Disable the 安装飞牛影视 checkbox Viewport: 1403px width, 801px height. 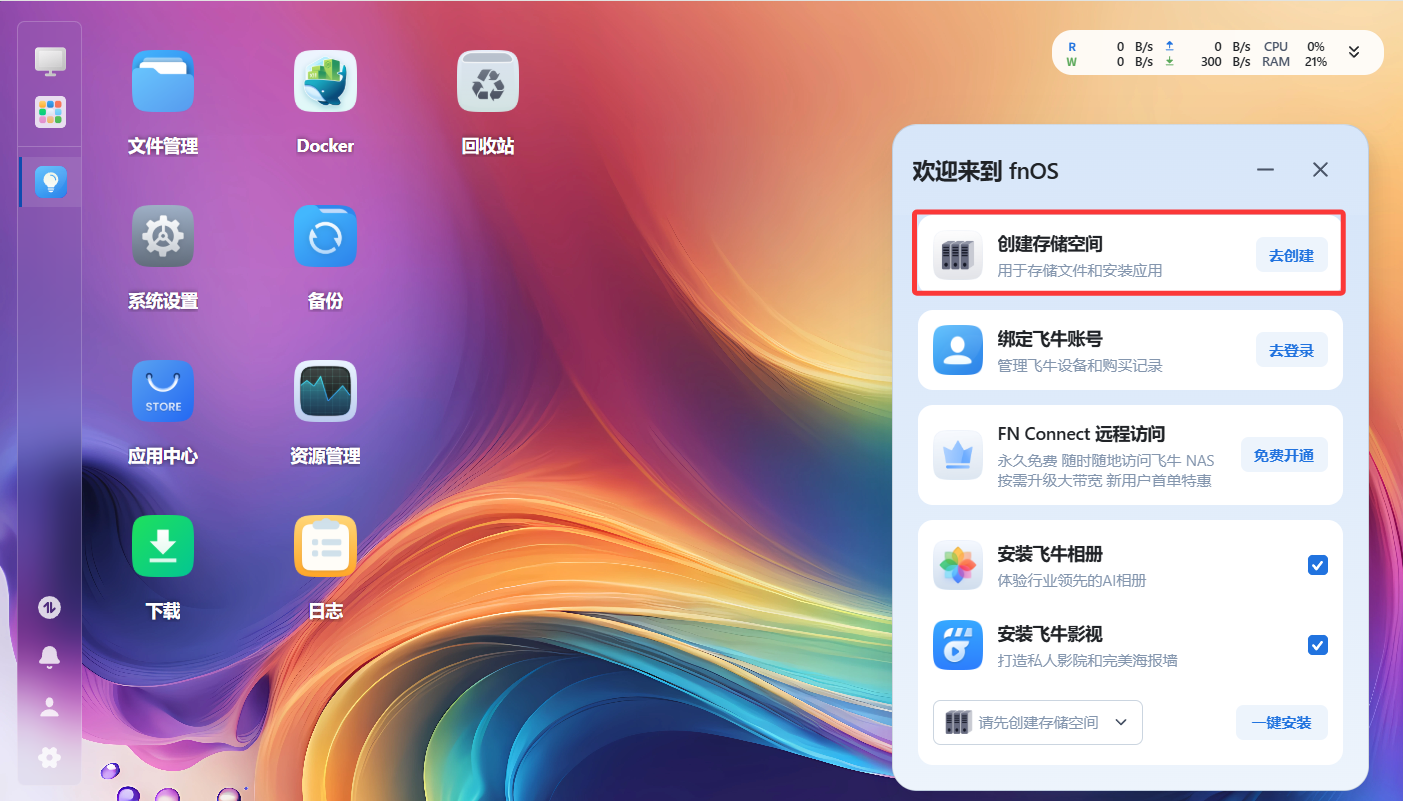point(1317,645)
